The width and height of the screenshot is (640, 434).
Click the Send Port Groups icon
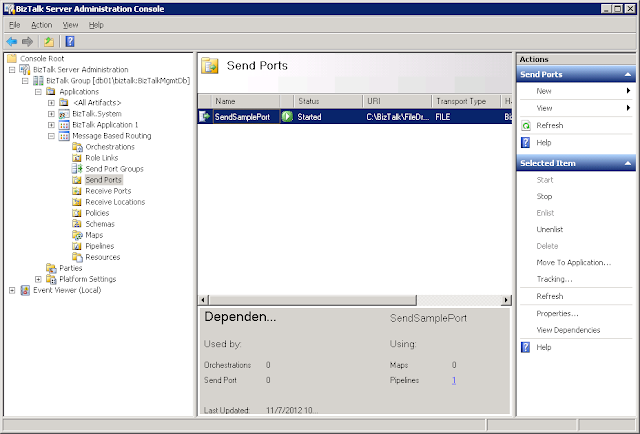click(x=77, y=169)
